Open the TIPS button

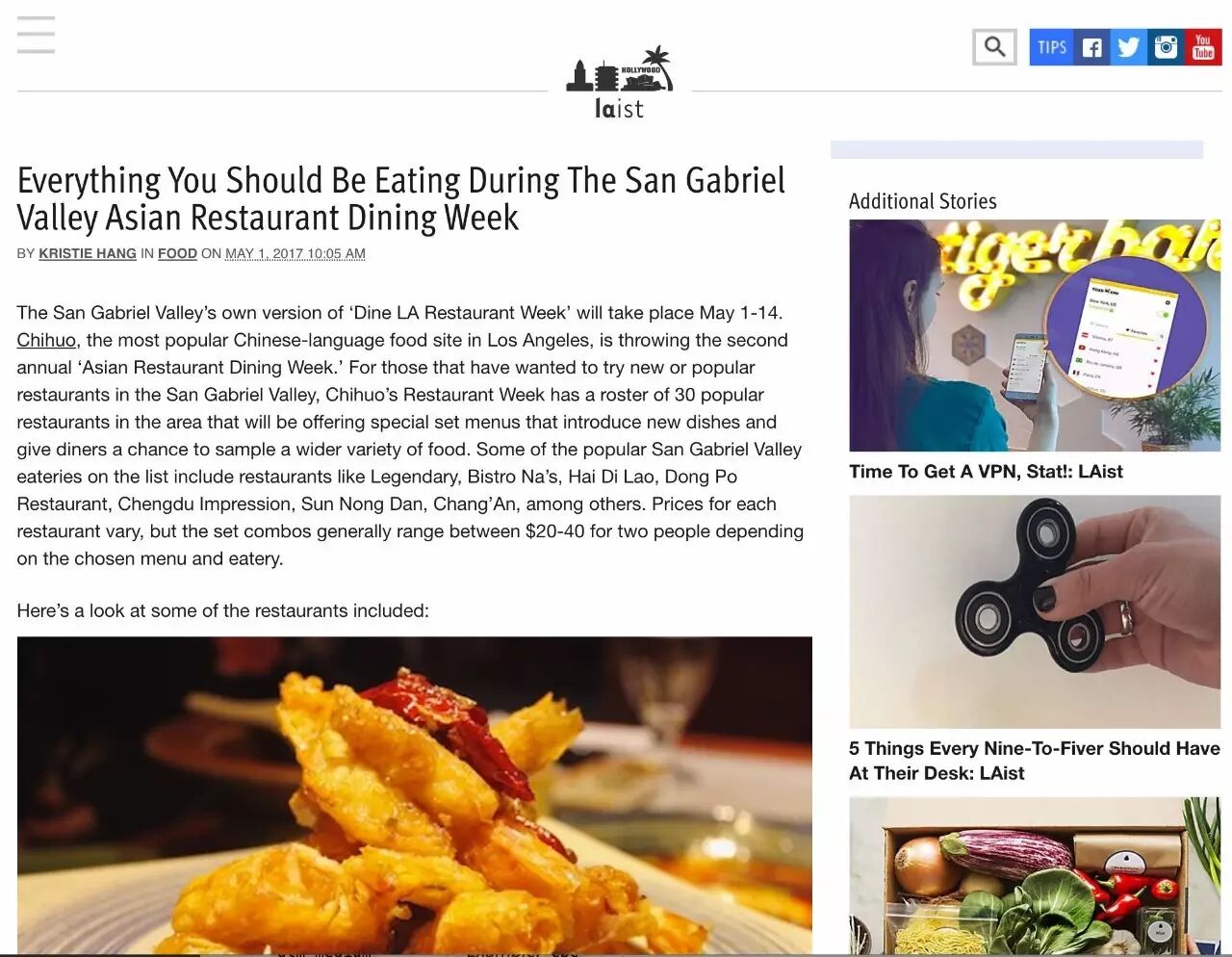[x=1051, y=47]
